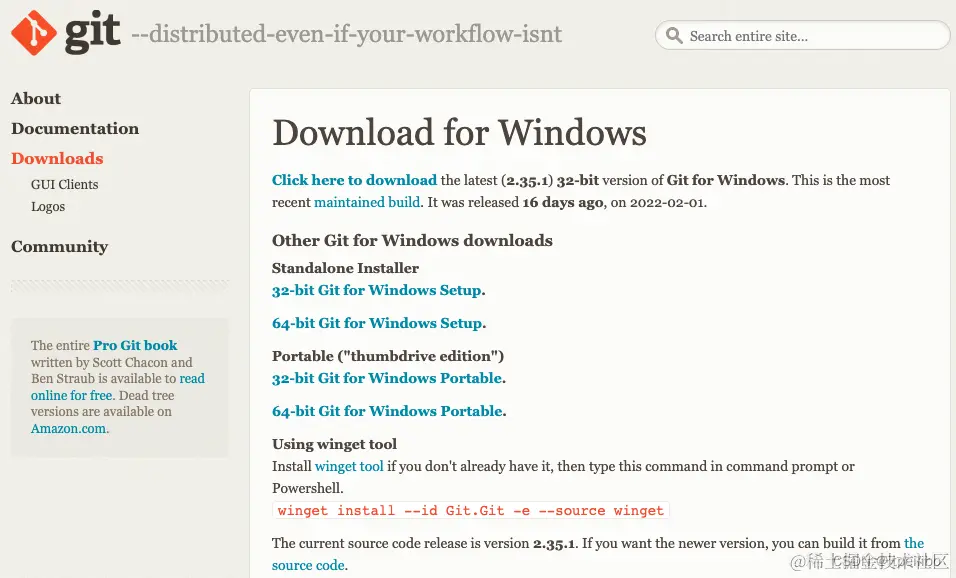Click the 'Other Git for Windows downloads' heading

[x=412, y=240]
